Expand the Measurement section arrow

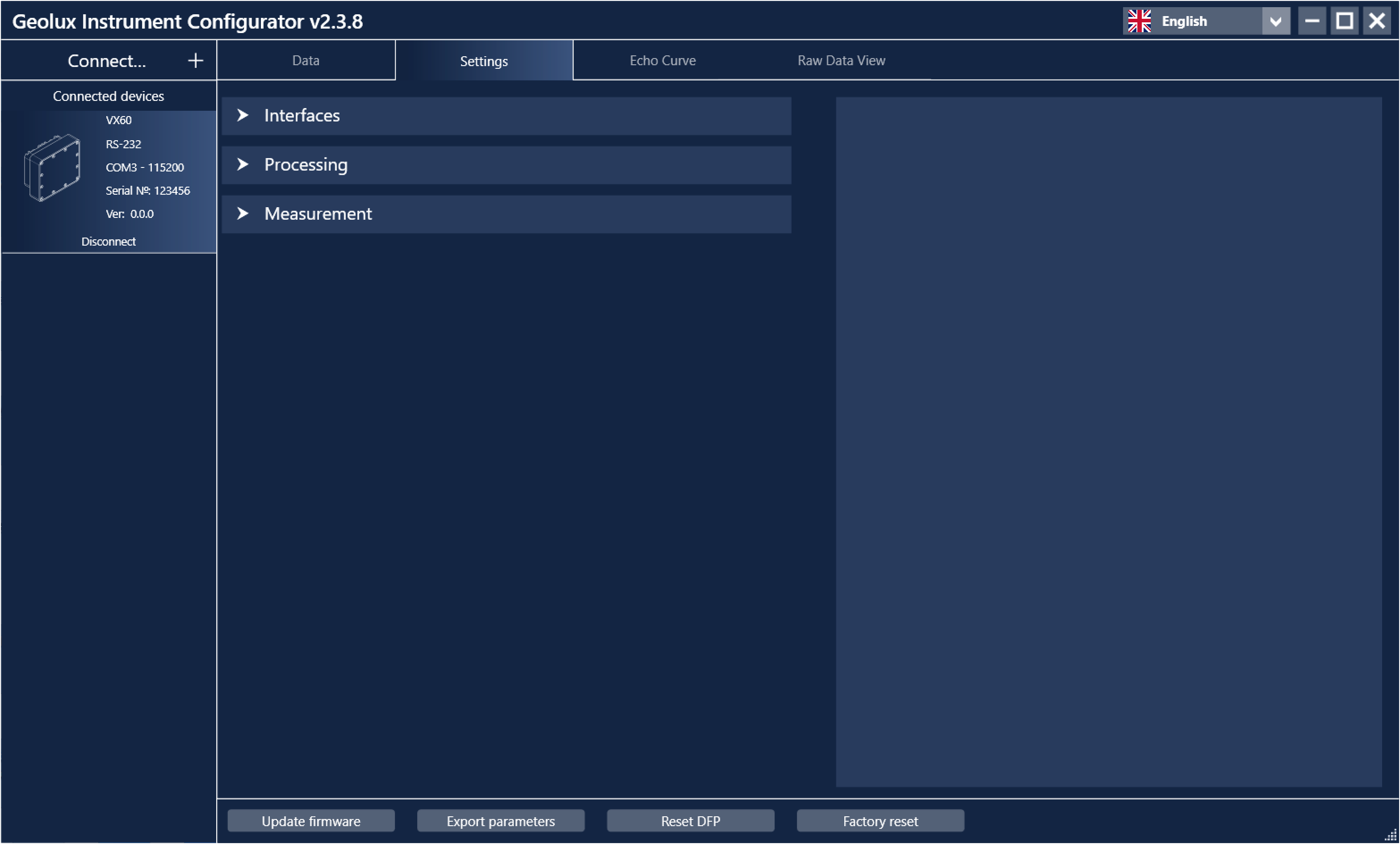243,213
